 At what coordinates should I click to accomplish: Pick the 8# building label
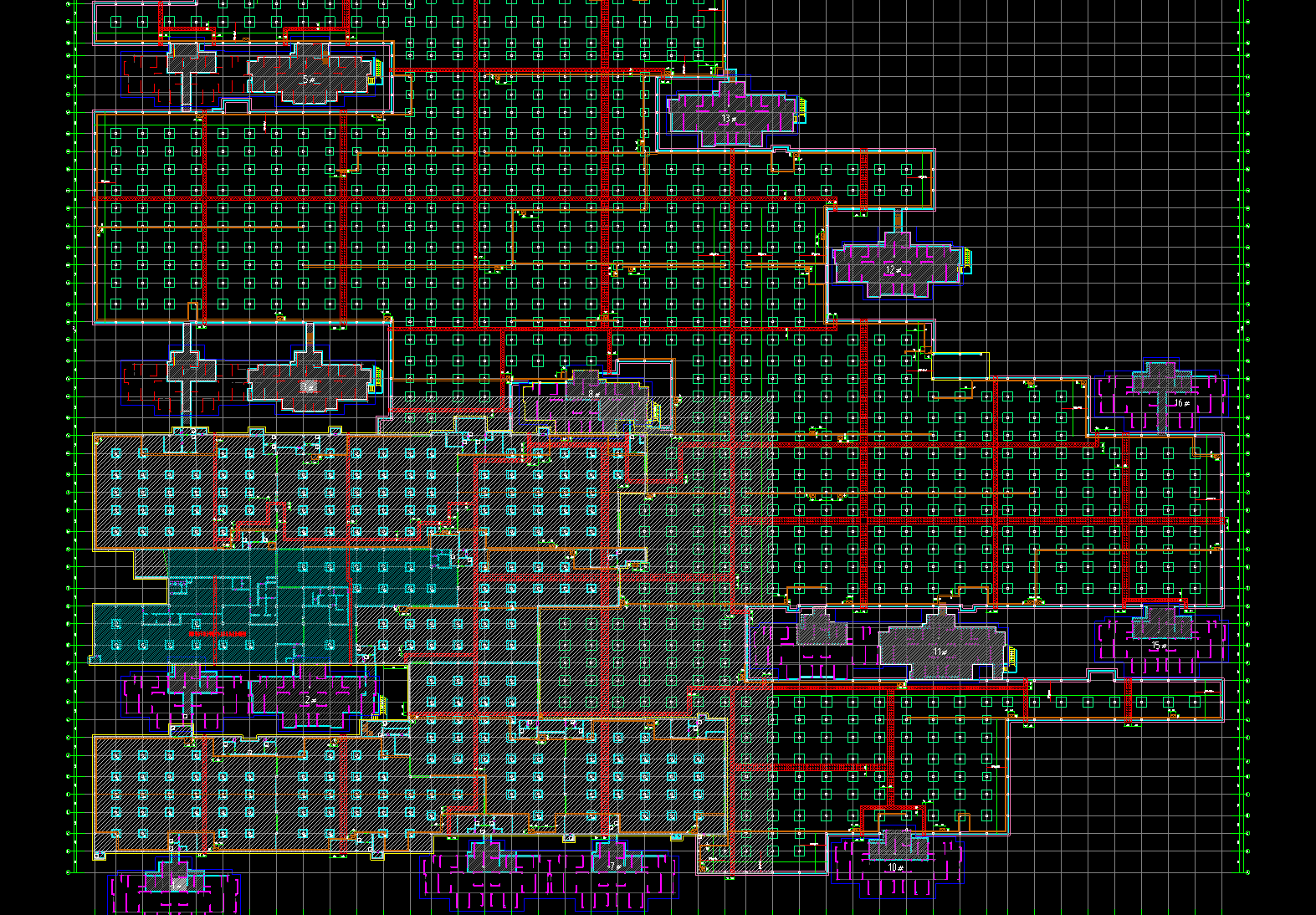594,393
